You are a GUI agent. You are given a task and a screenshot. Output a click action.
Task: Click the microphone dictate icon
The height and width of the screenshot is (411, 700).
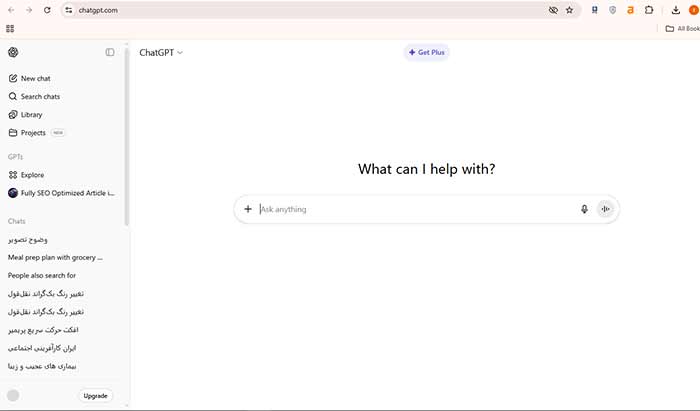tap(584, 209)
